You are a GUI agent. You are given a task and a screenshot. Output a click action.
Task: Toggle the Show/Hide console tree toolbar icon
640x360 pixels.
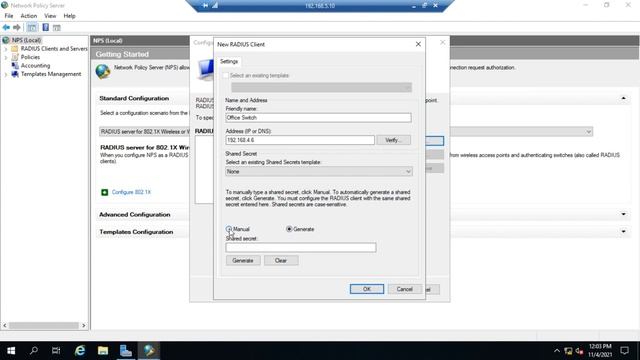point(32,27)
